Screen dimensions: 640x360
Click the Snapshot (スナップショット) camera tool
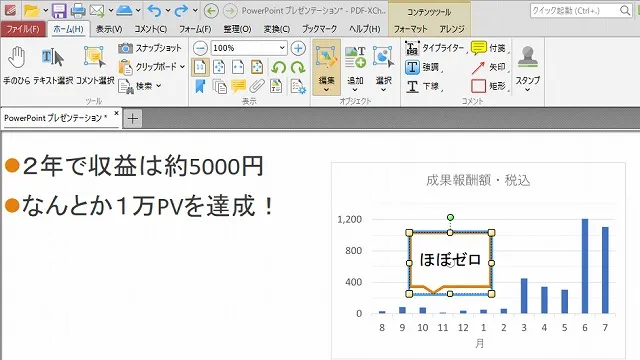(x=150, y=48)
